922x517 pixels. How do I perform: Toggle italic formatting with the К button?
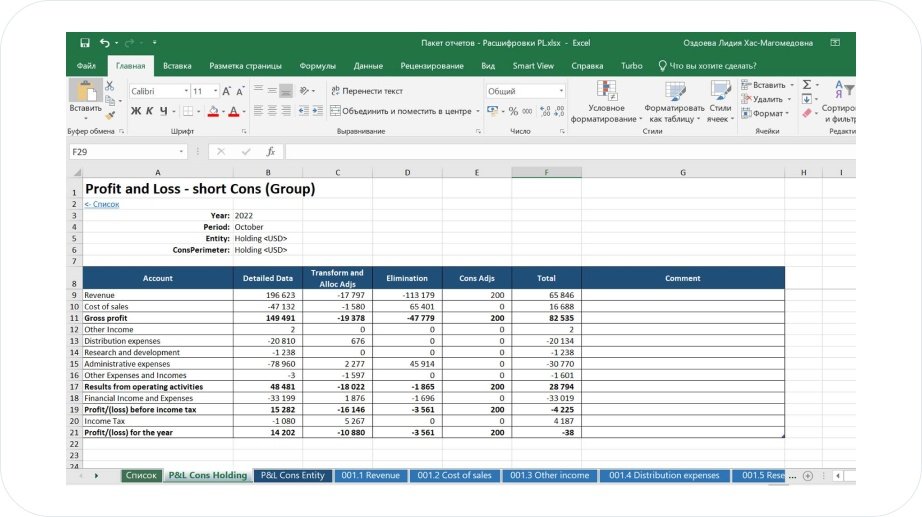(149, 111)
